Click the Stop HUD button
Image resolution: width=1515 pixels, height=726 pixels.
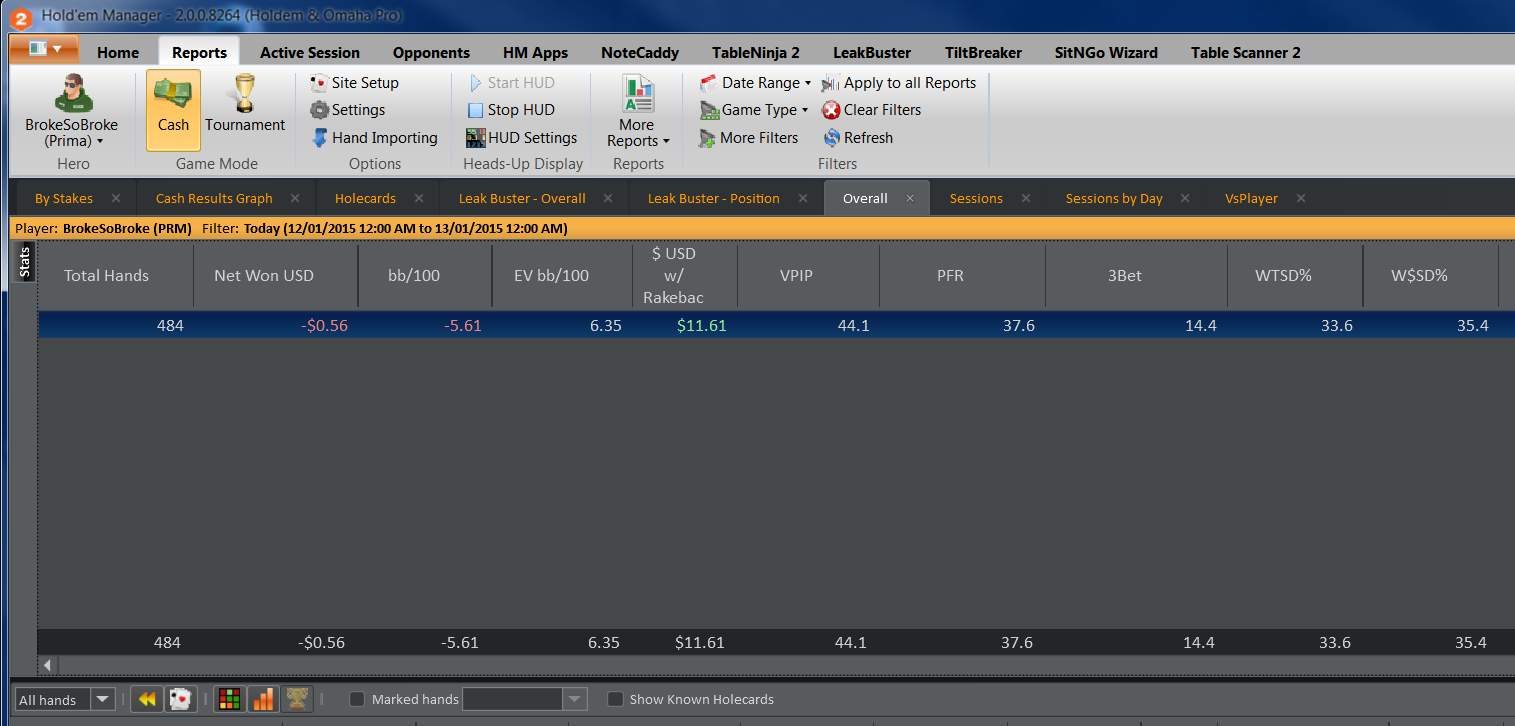point(510,110)
